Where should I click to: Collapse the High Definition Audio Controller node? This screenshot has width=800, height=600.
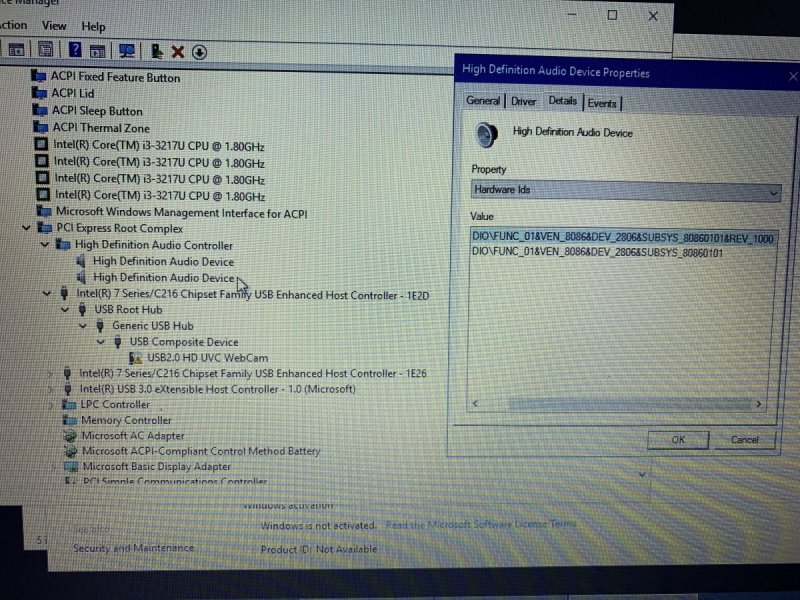(45, 244)
